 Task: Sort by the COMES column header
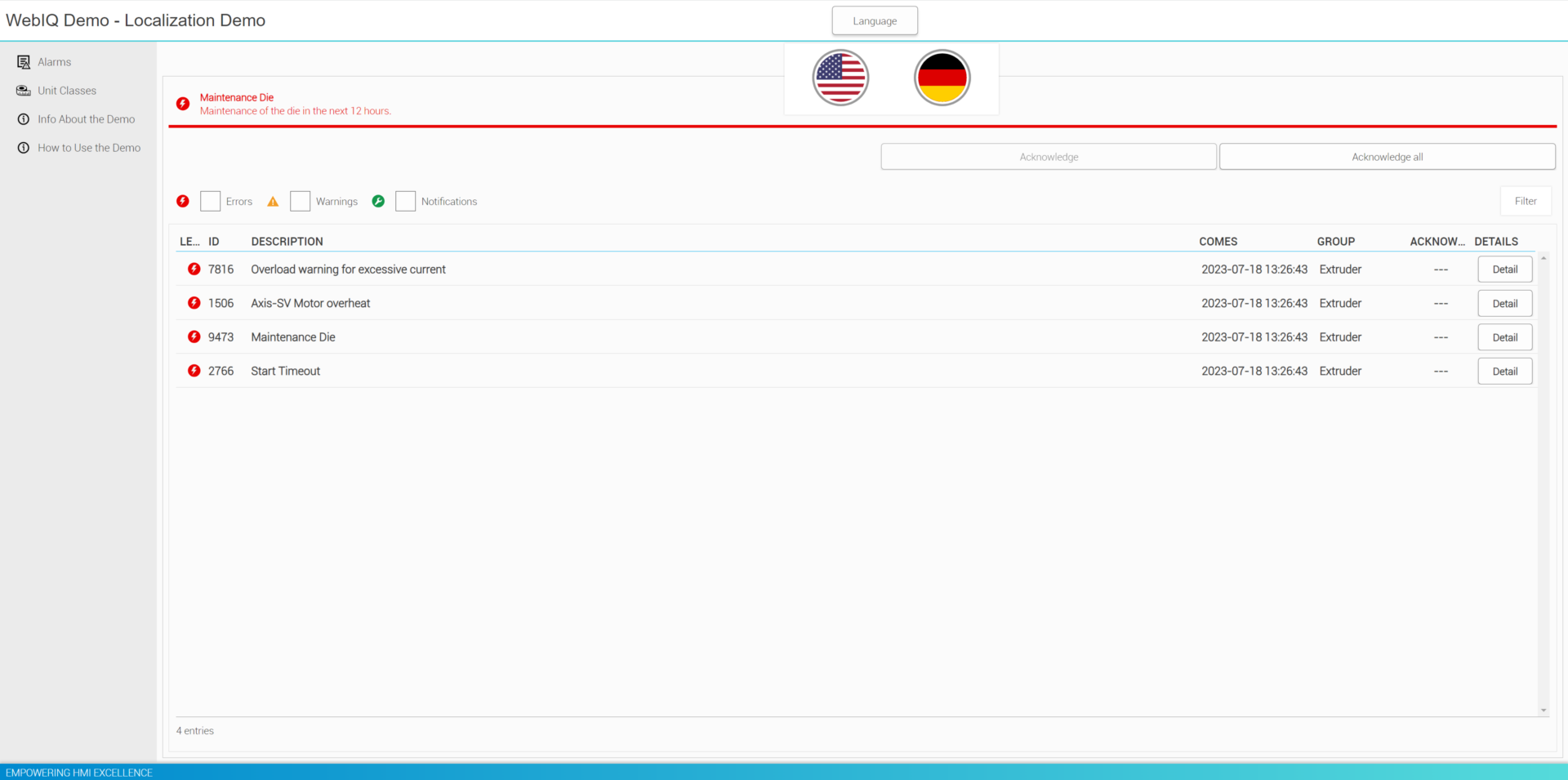[1218, 242]
